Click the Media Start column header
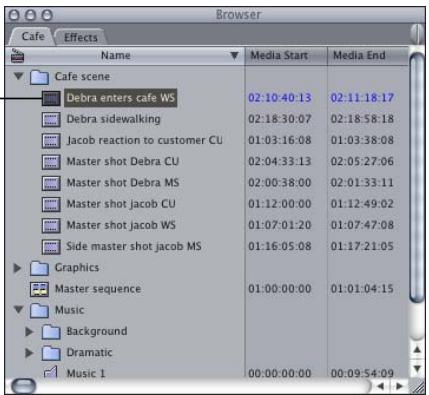Image resolution: width=429 pixels, height=395 pixels. pyautogui.click(x=286, y=56)
